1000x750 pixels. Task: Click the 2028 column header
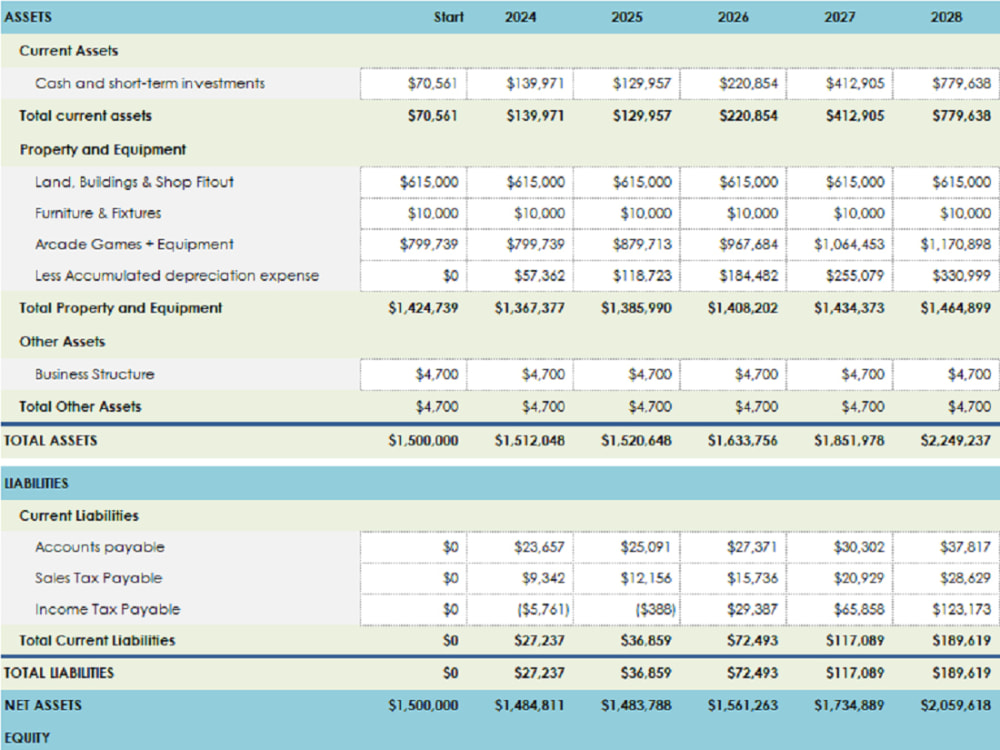(x=946, y=17)
